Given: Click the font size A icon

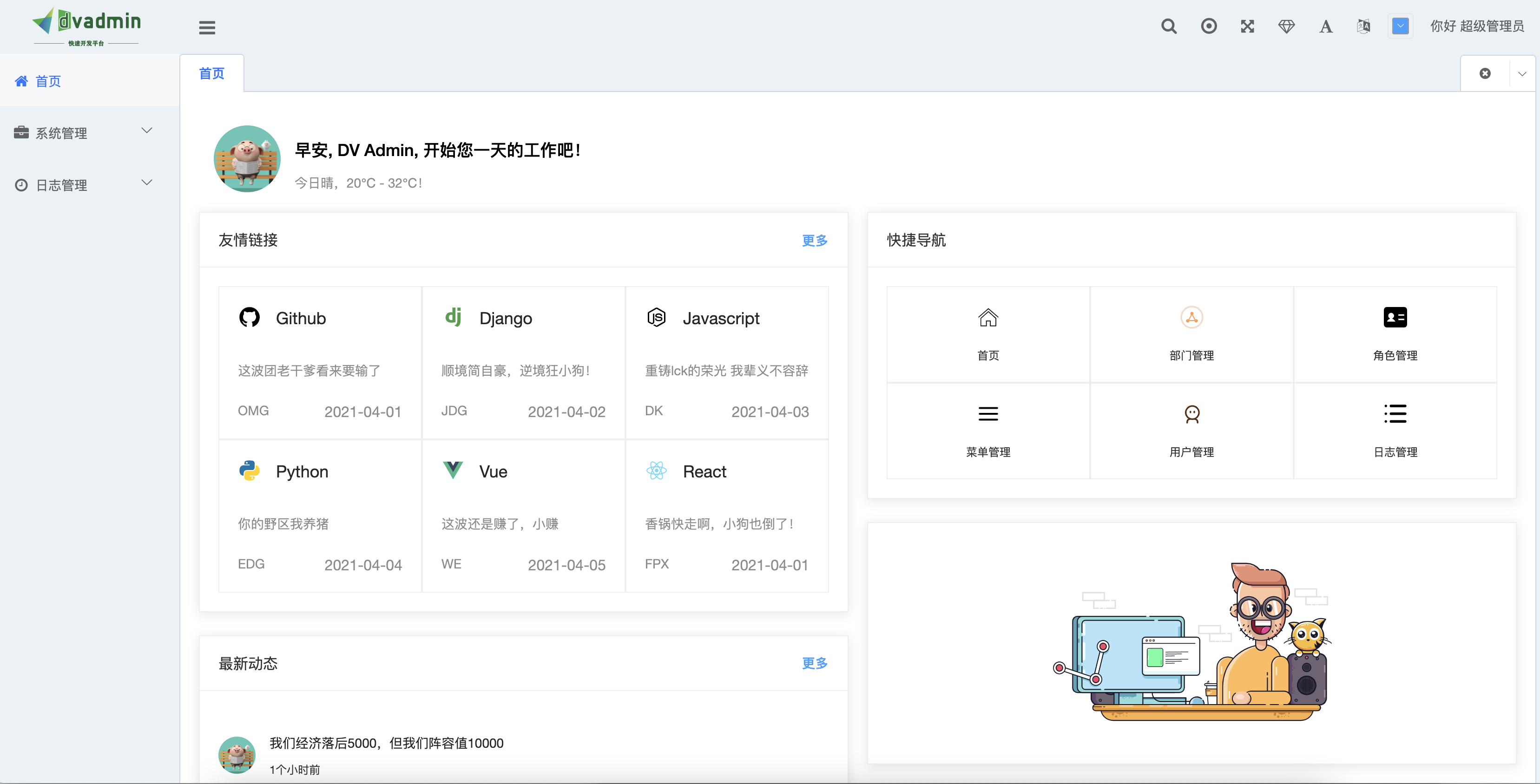Looking at the screenshot, I should pyautogui.click(x=1325, y=26).
